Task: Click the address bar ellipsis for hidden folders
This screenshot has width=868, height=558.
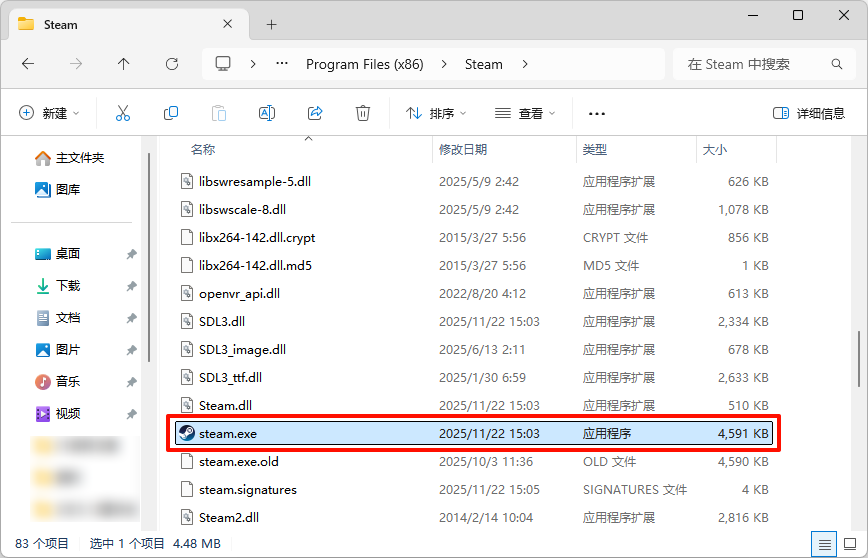Action: (x=282, y=64)
